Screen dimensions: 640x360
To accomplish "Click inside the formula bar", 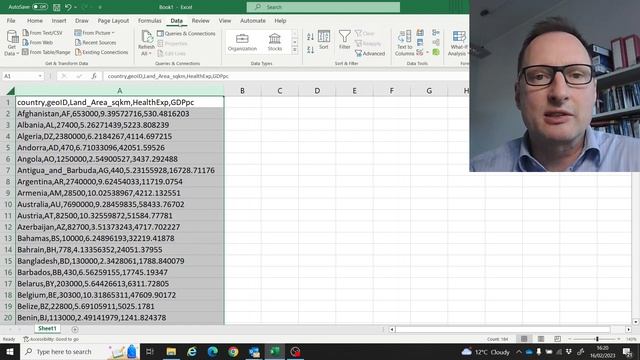I will 286,76.
